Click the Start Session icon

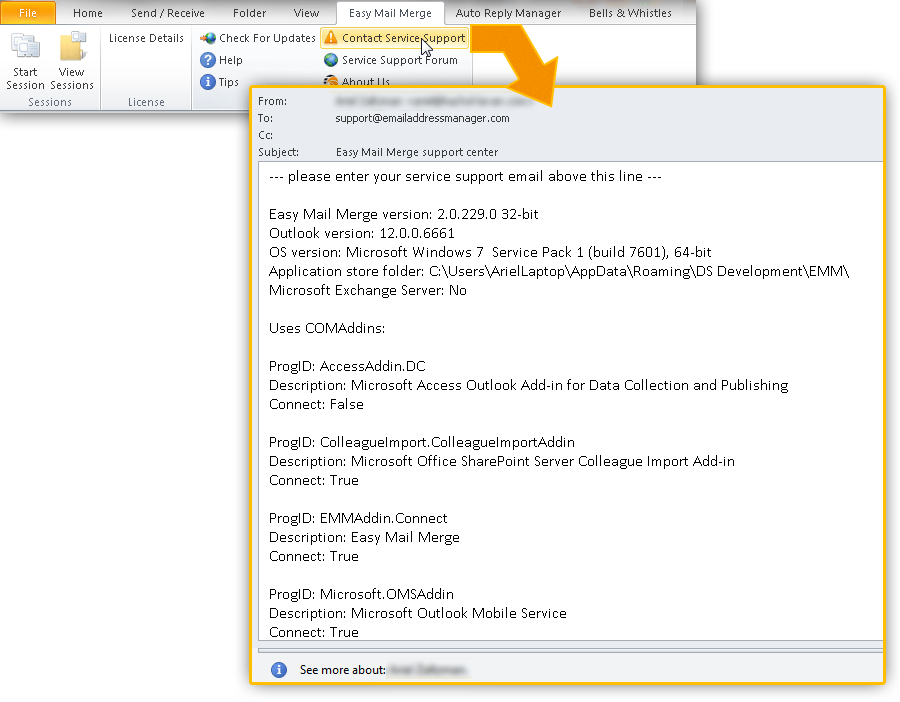(25, 47)
